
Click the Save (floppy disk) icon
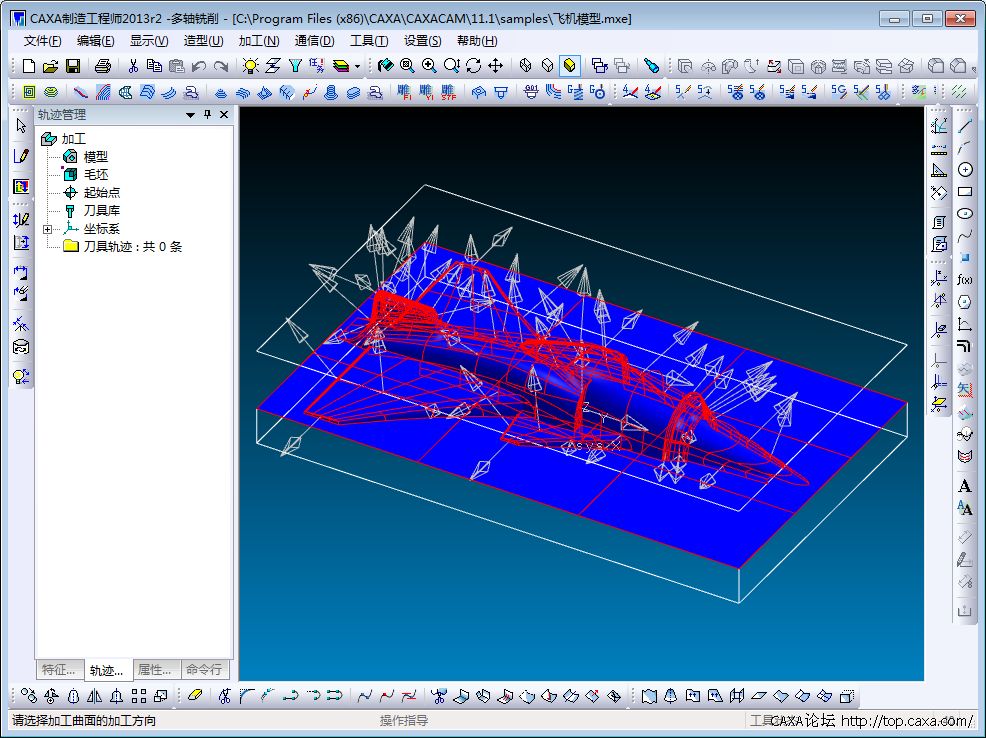73,66
